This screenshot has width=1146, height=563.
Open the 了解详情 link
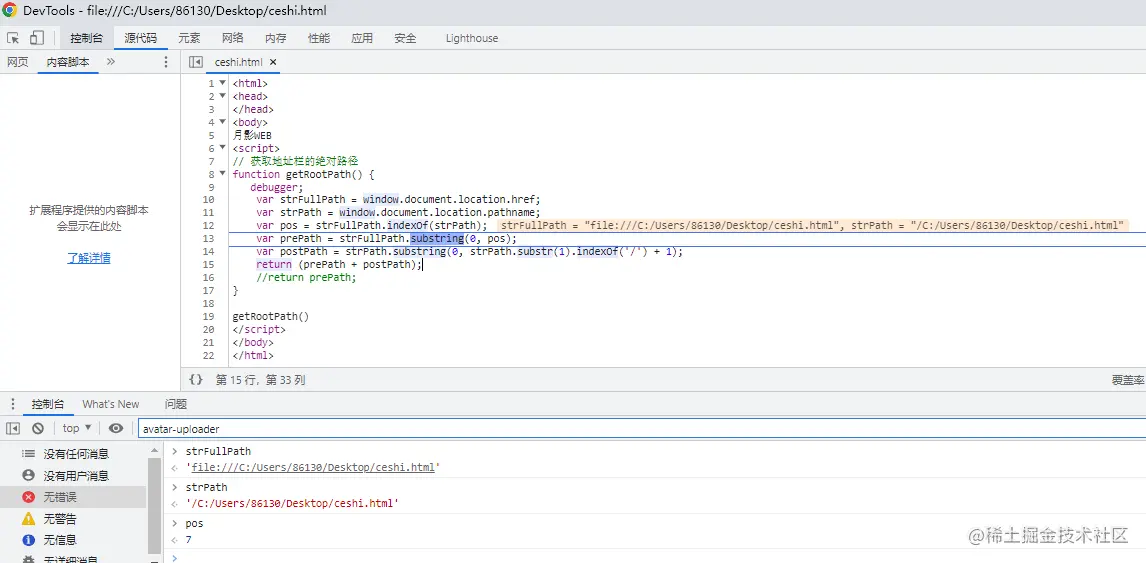coord(89,258)
